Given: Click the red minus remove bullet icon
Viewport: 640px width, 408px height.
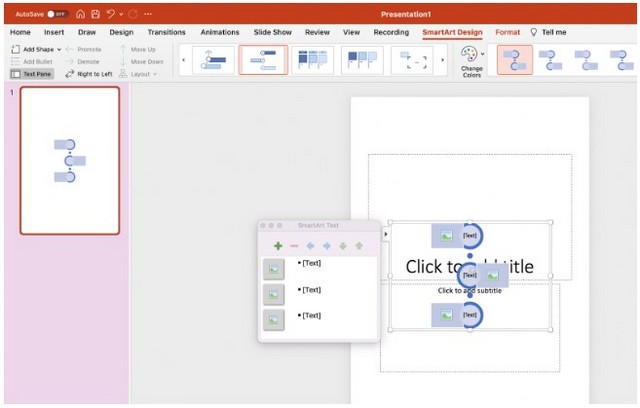Looking at the screenshot, I should (x=294, y=246).
